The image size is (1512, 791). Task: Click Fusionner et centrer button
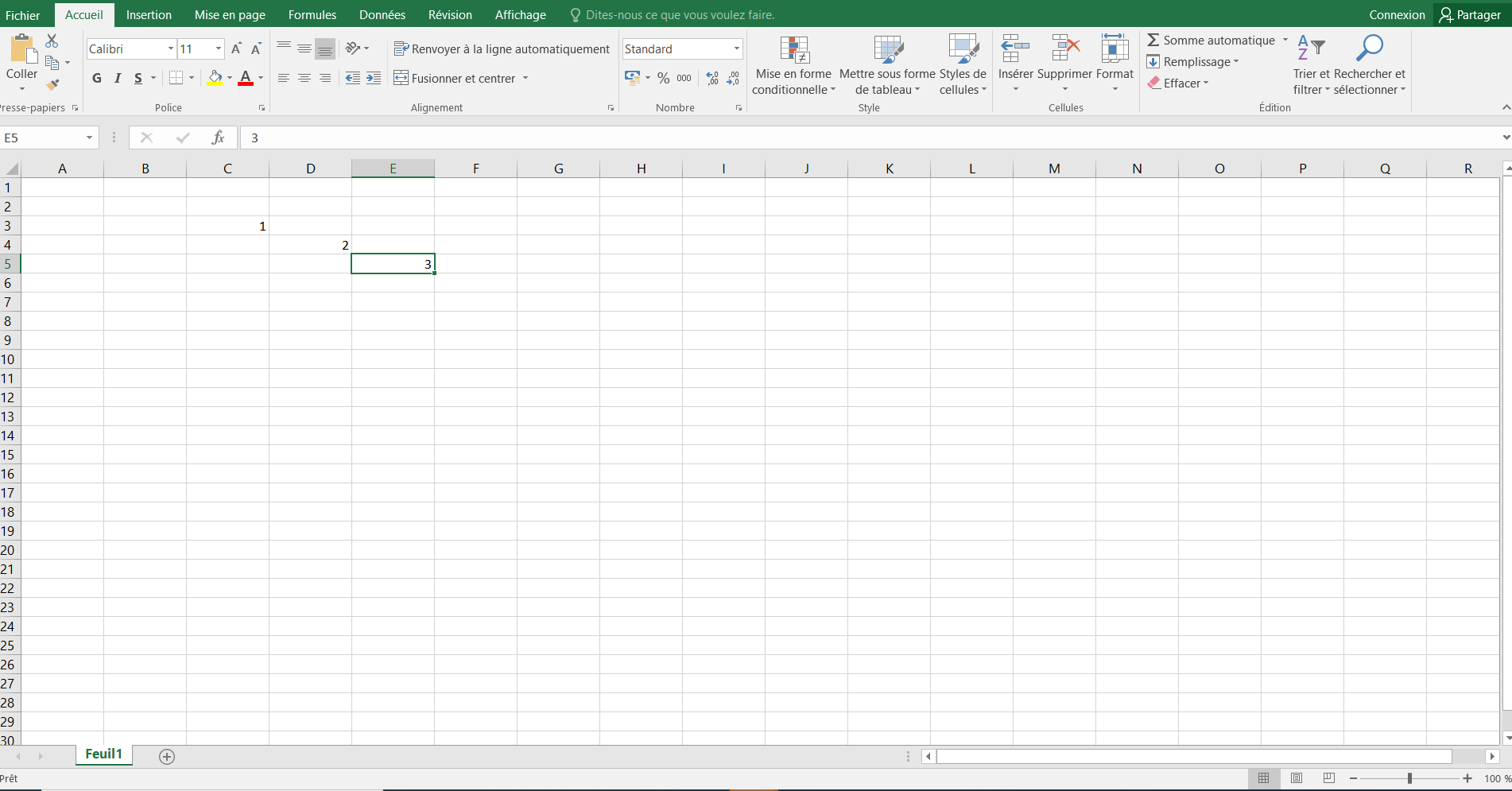455,78
